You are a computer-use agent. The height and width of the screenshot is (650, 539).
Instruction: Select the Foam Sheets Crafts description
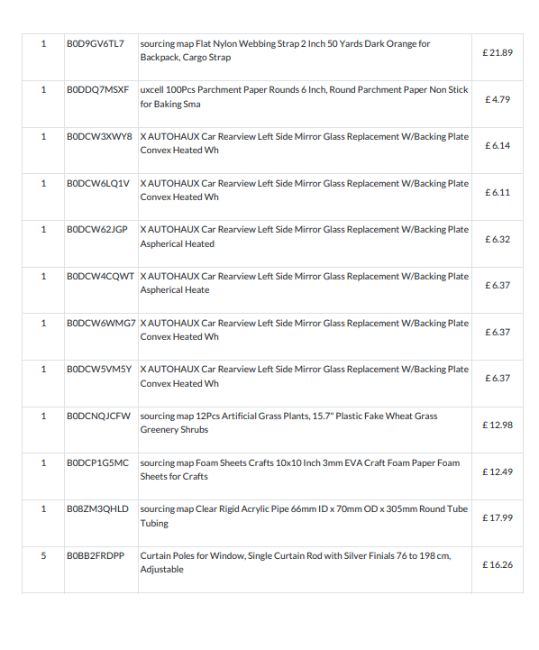300,470
